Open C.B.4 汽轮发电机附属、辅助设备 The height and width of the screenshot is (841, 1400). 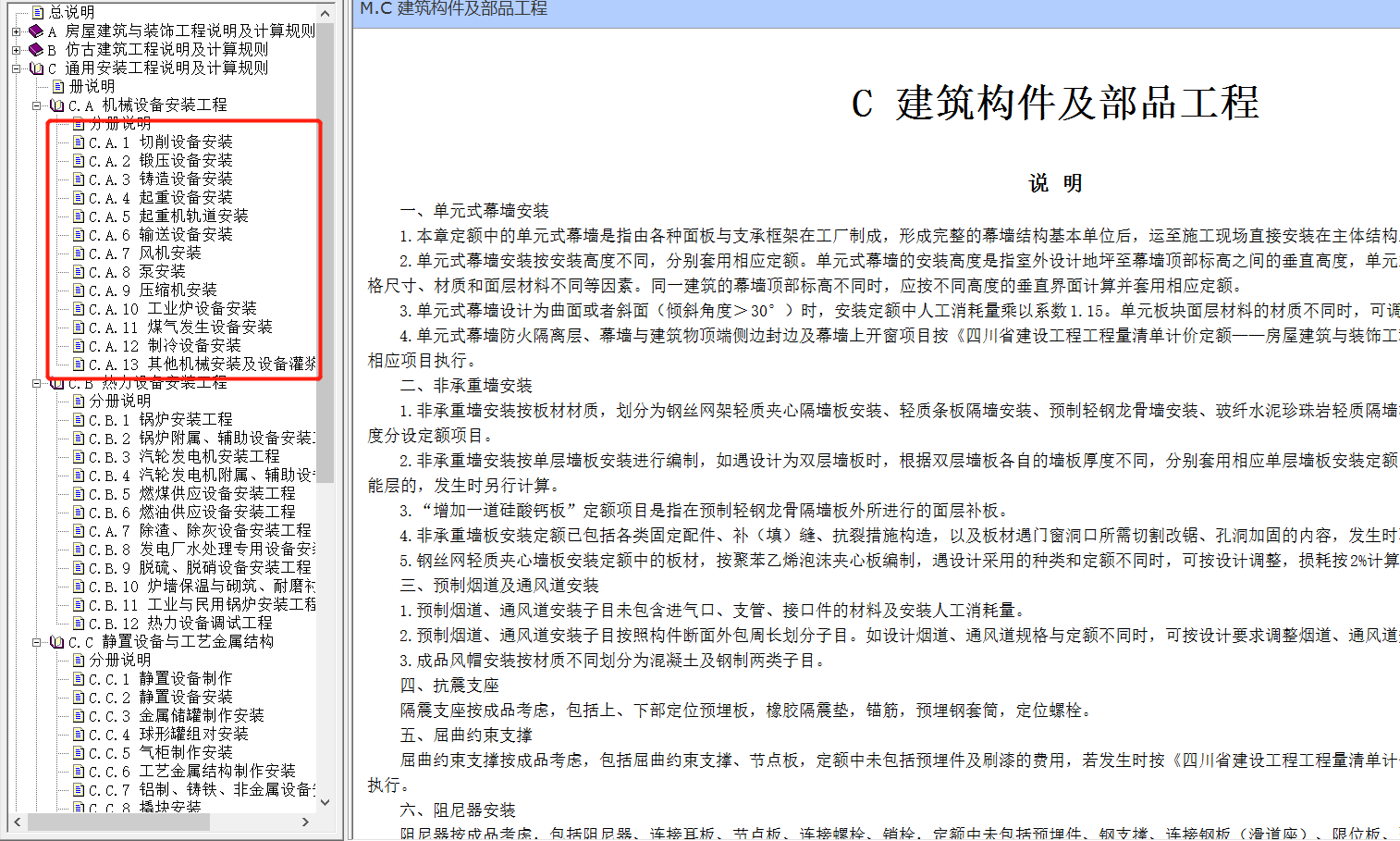[x=202, y=475]
